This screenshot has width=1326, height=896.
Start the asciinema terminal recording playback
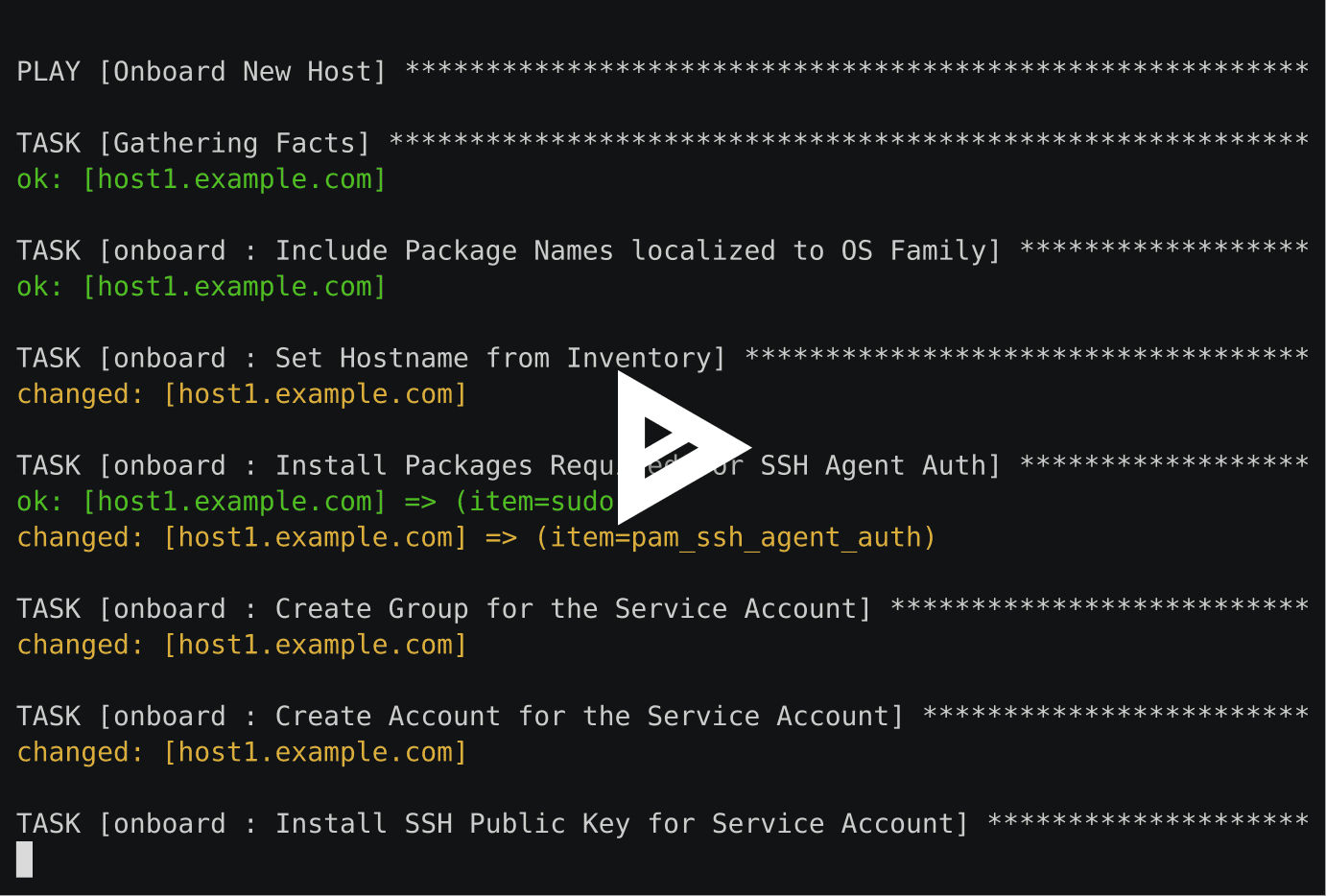coord(682,448)
